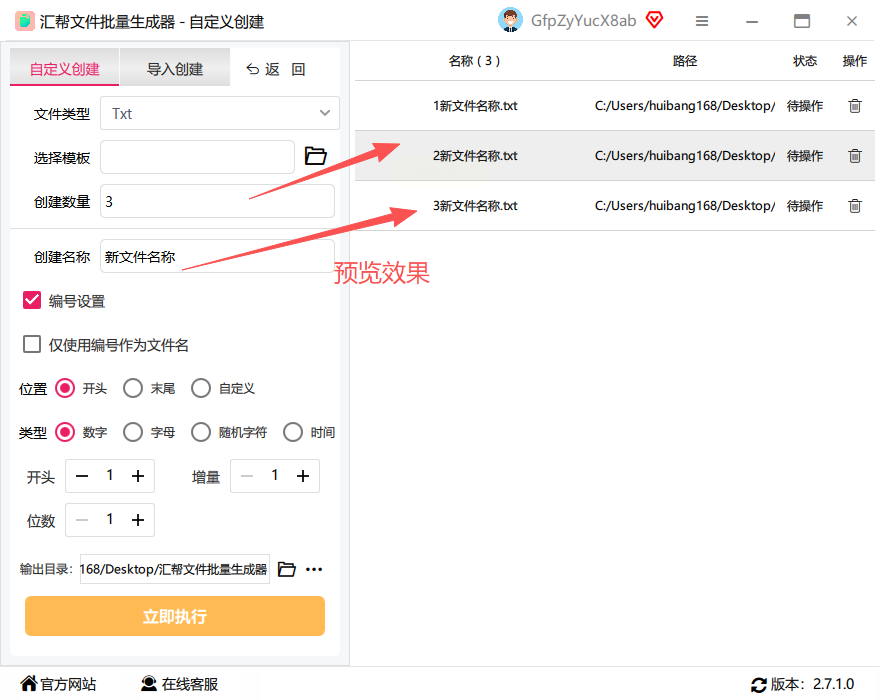The image size is (880, 700).
Task: Browse for a template file folder icon
Action: point(315,155)
